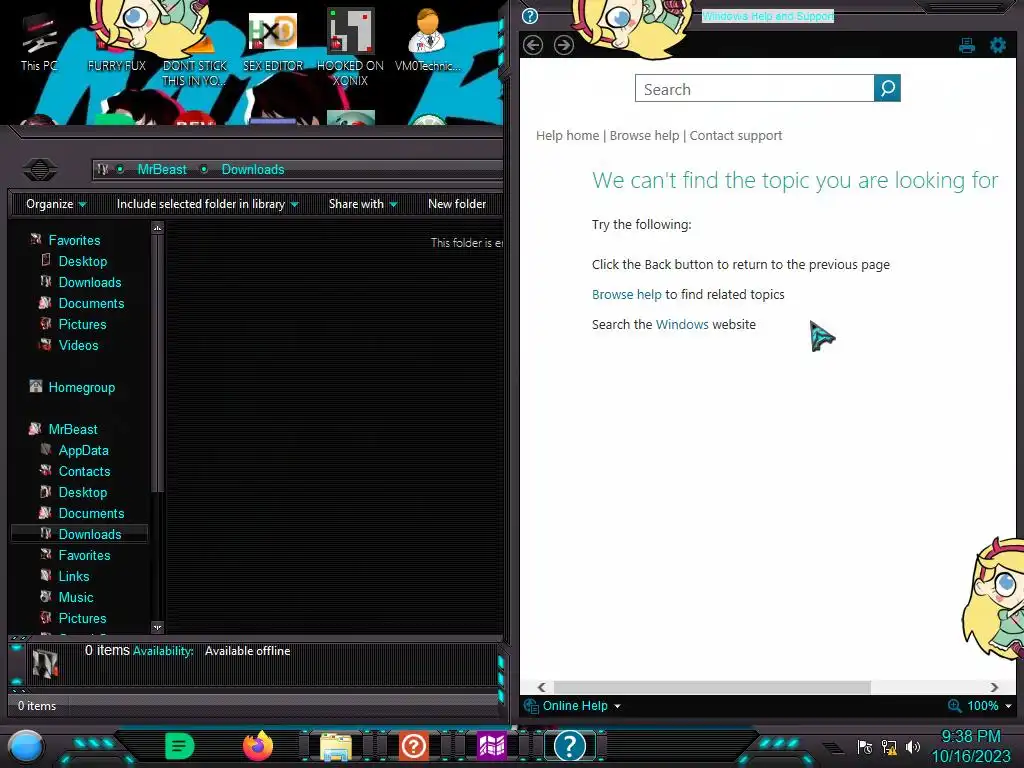Click the search magnifier button in Help
The width and height of the screenshot is (1024, 768).
[887, 88]
